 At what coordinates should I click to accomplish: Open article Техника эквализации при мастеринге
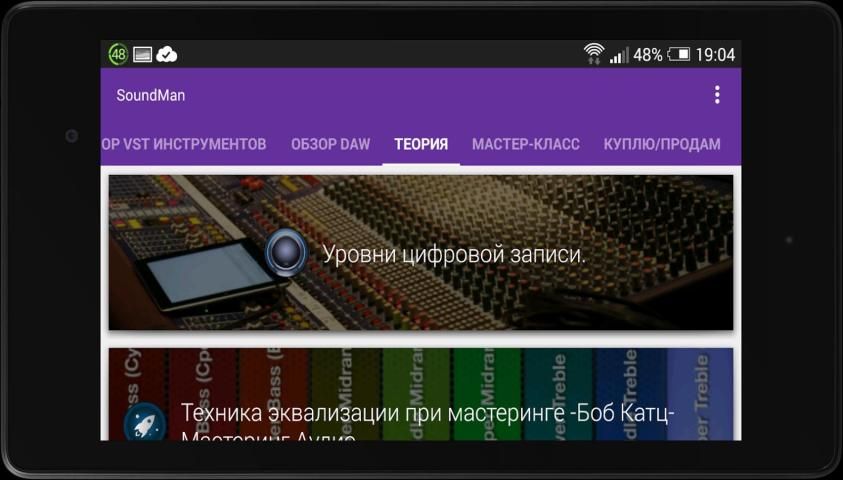pos(429,414)
